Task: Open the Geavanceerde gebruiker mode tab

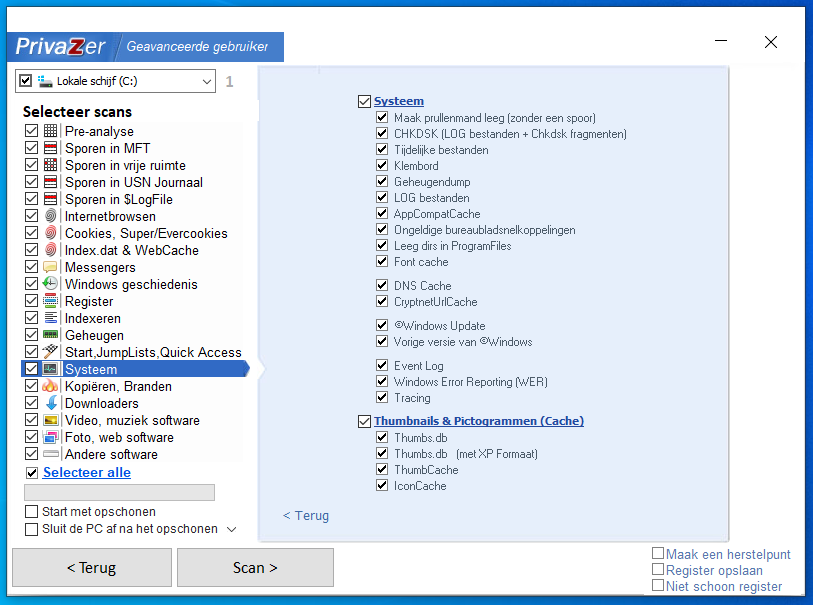Action: pos(198,47)
